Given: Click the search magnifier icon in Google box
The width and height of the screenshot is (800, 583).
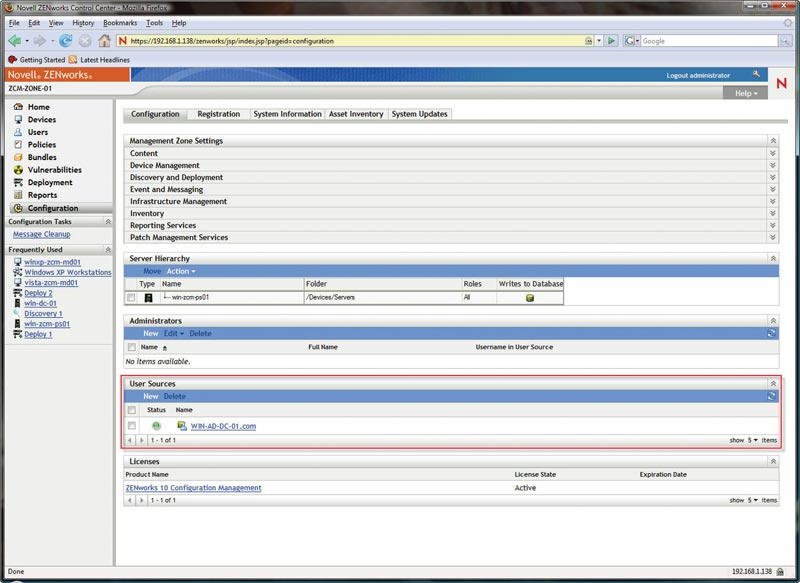Looking at the screenshot, I should (784, 41).
